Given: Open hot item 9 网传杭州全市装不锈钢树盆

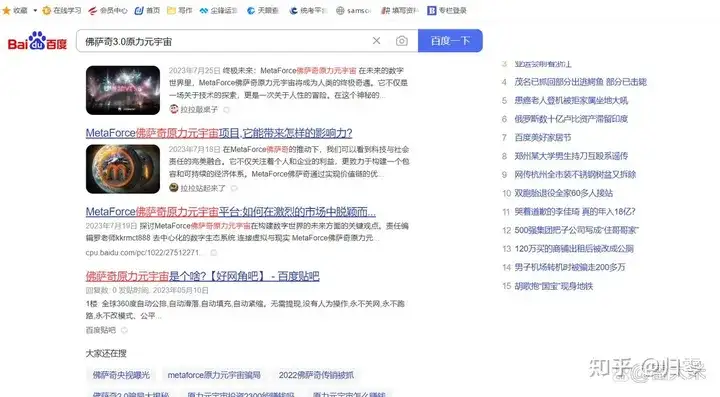Looking at the screenshot, I should click(x=575, y=174).
